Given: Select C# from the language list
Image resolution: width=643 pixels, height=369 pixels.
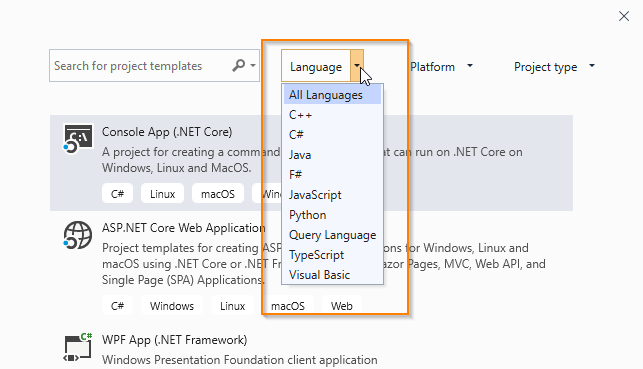Looking at the screenshot, I should [x=332, y=135].
